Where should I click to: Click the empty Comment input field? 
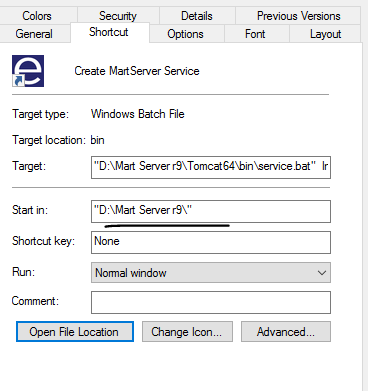[x=211, y=302]
